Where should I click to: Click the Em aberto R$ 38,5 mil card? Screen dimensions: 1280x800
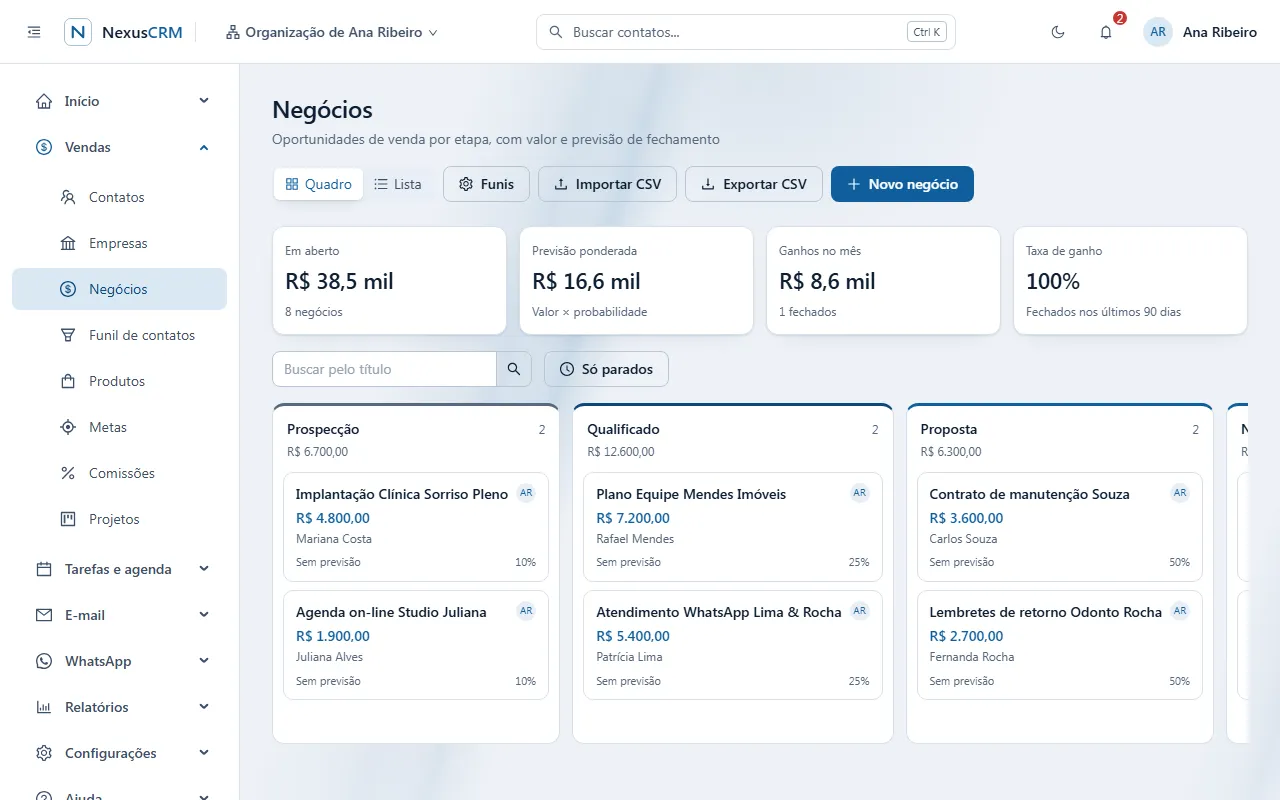click(x=389, y=280)
